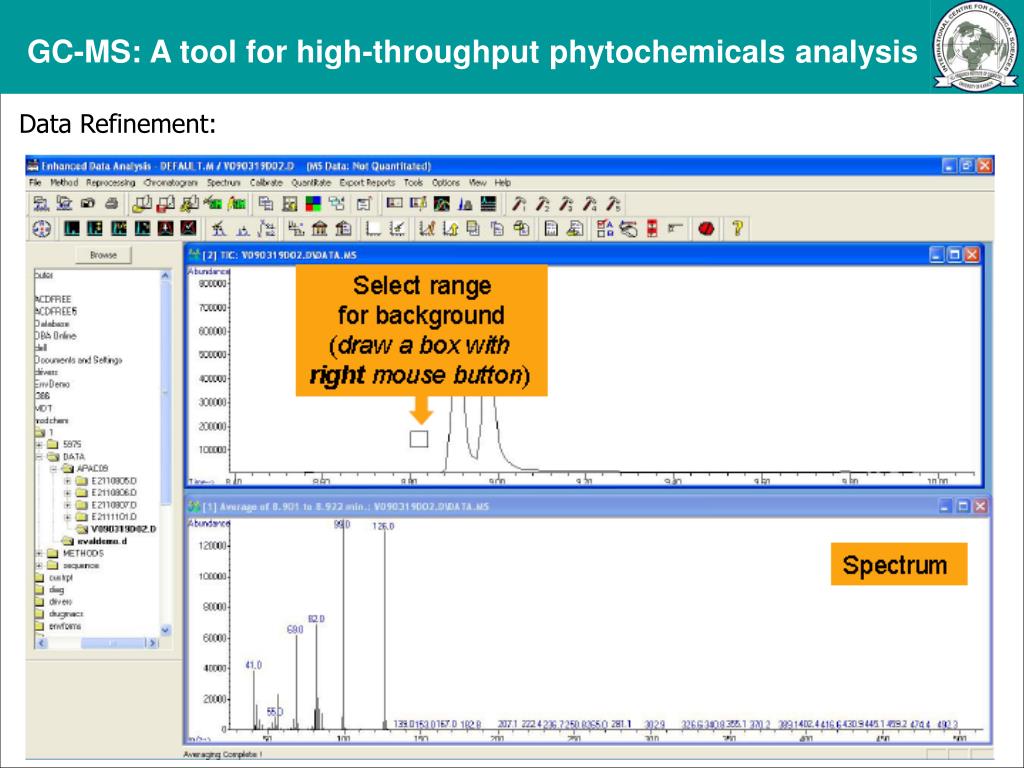Select the drugmacs folder in the tree

[66, 614]
